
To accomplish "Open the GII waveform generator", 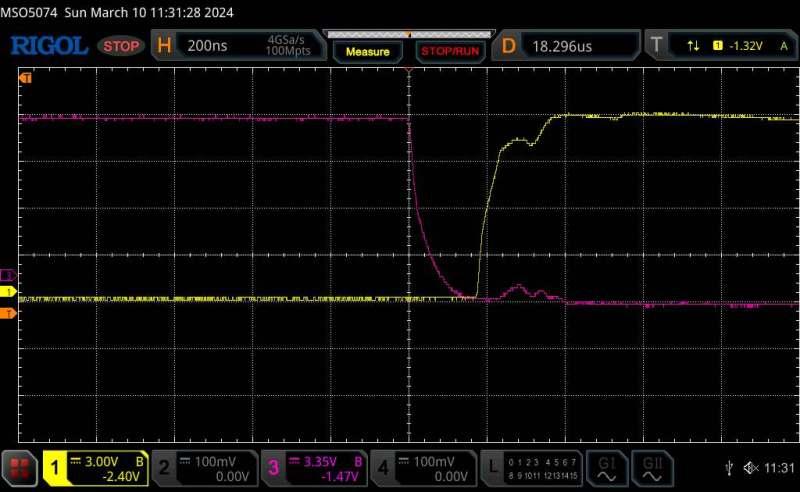I will pos(652,467).
